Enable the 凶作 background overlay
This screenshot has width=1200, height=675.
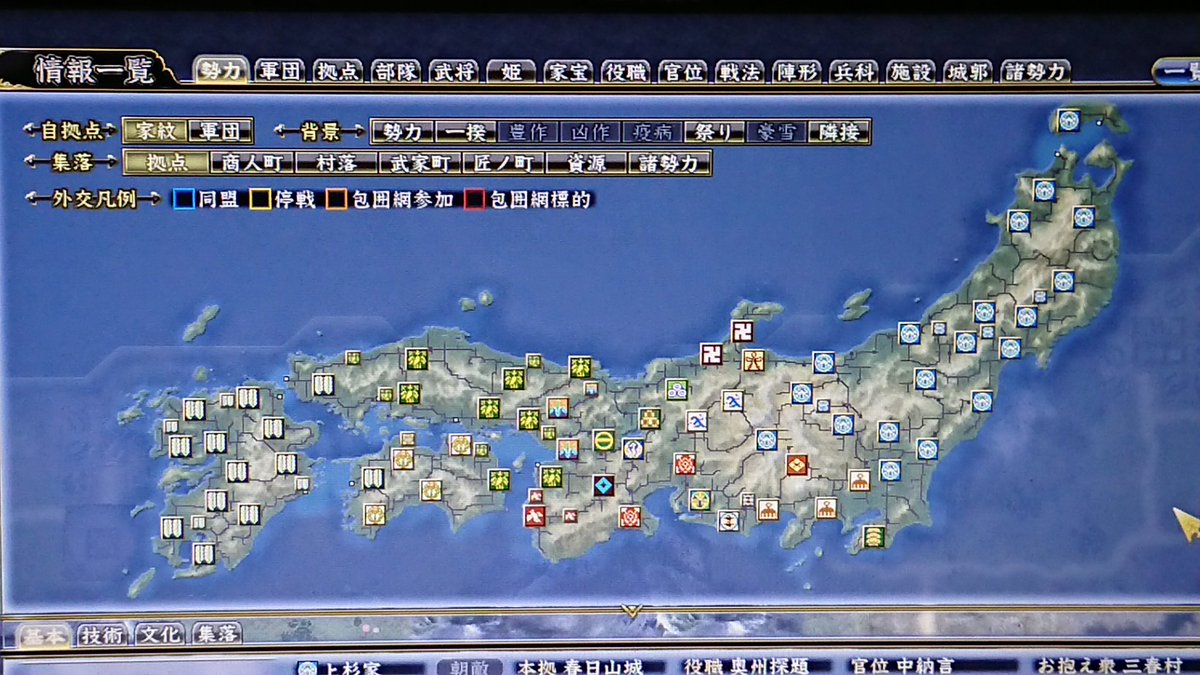click(x=590, y=132)
